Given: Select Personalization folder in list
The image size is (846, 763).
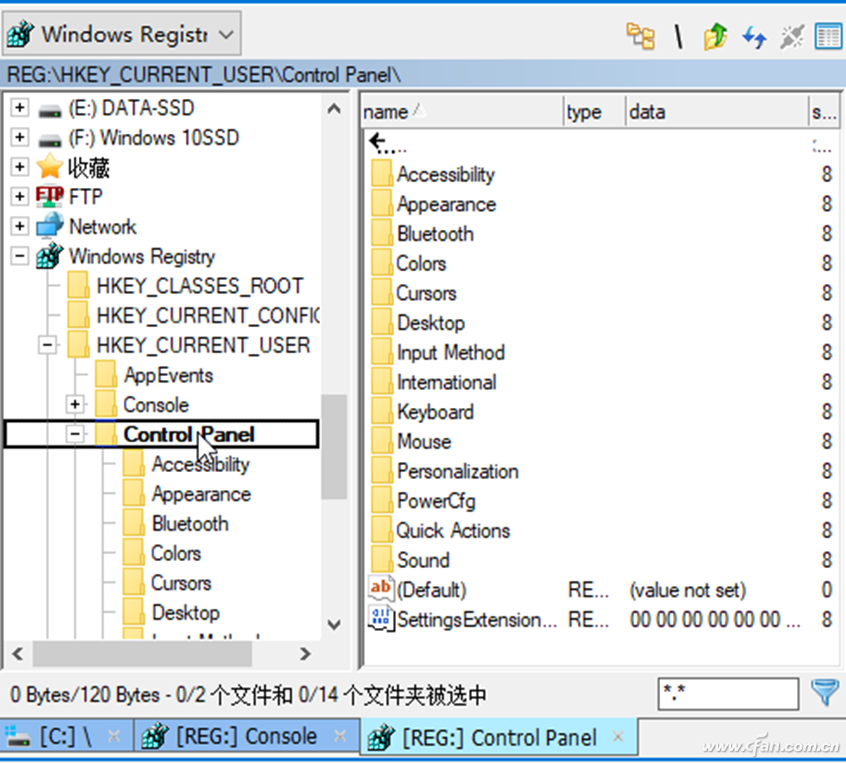Looking at the screenshot, I should click(x=458, y=471).
